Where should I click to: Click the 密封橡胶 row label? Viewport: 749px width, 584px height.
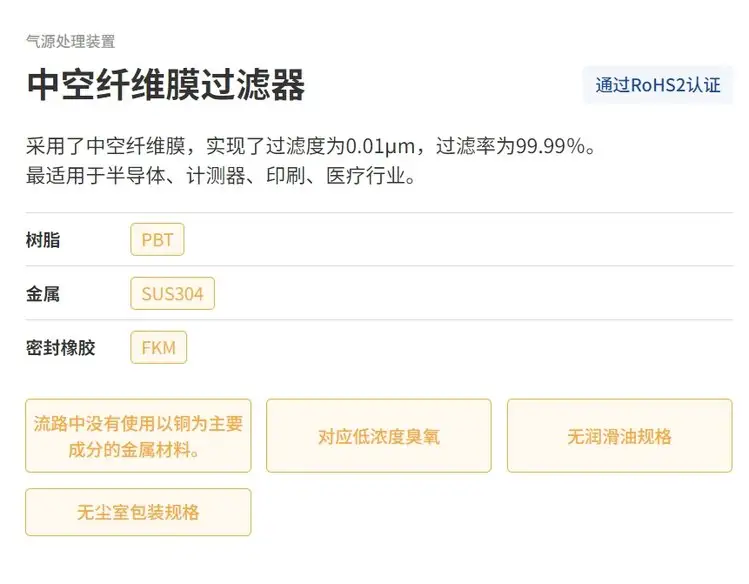[x=61, y=348]
